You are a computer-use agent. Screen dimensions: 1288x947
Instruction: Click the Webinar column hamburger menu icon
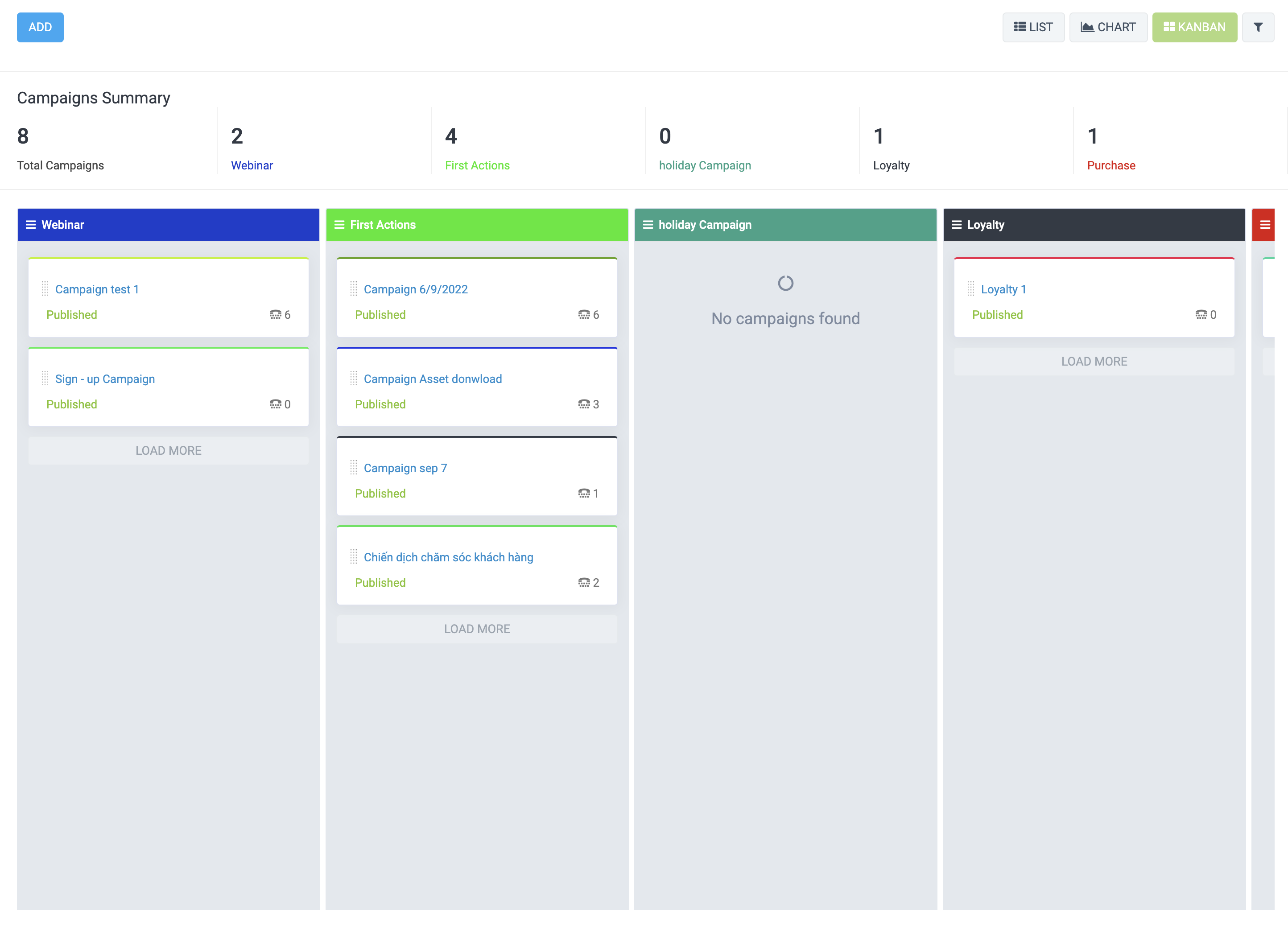pos(30,225)
